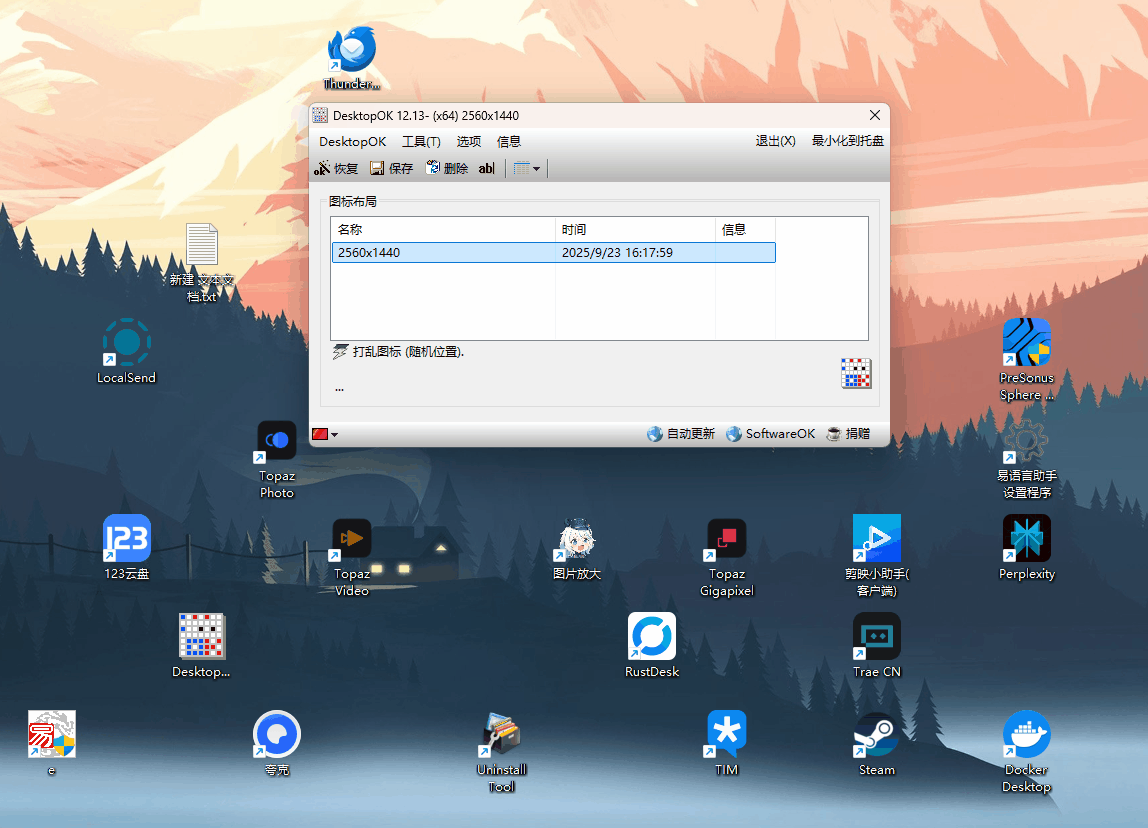
Task: Click the DesktopOK grid logo icon
Action: click(857, 373)
